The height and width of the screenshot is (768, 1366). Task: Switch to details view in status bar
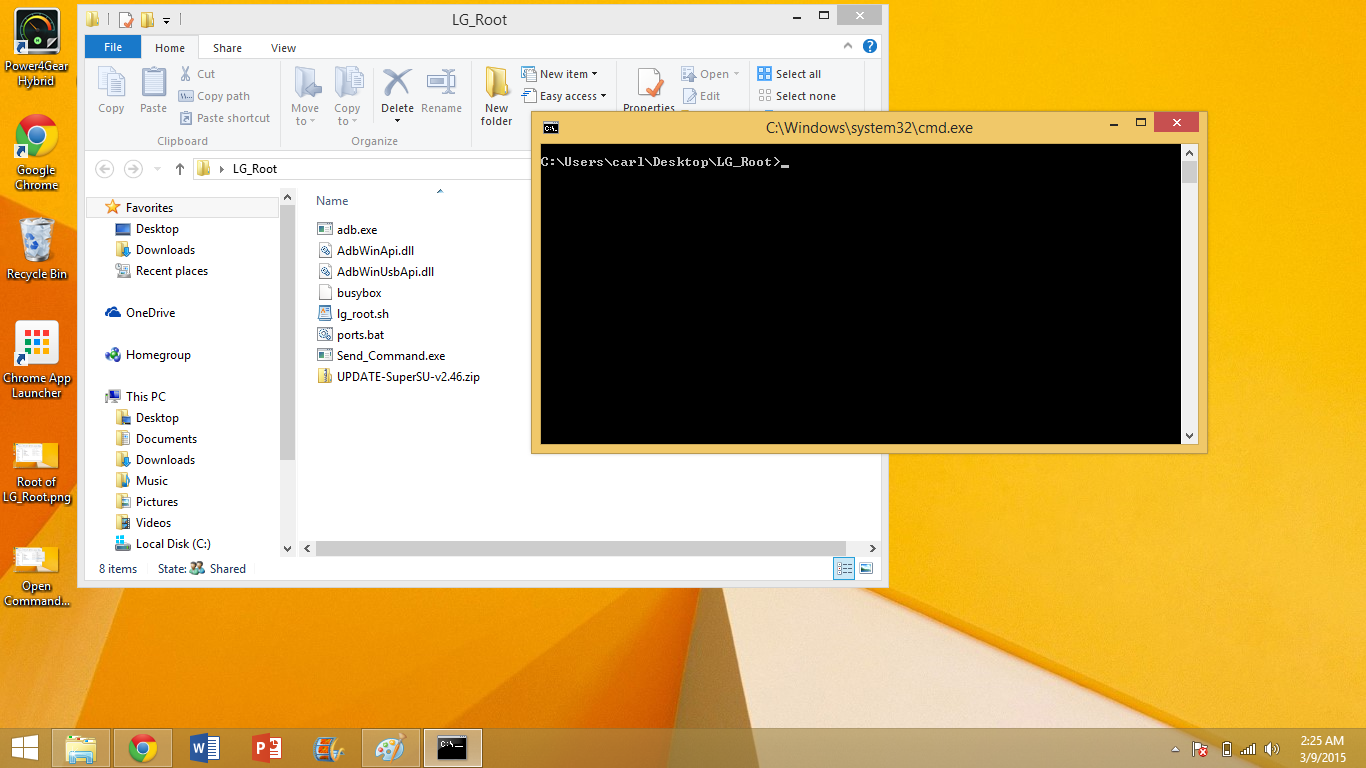(x=844, y=568)
